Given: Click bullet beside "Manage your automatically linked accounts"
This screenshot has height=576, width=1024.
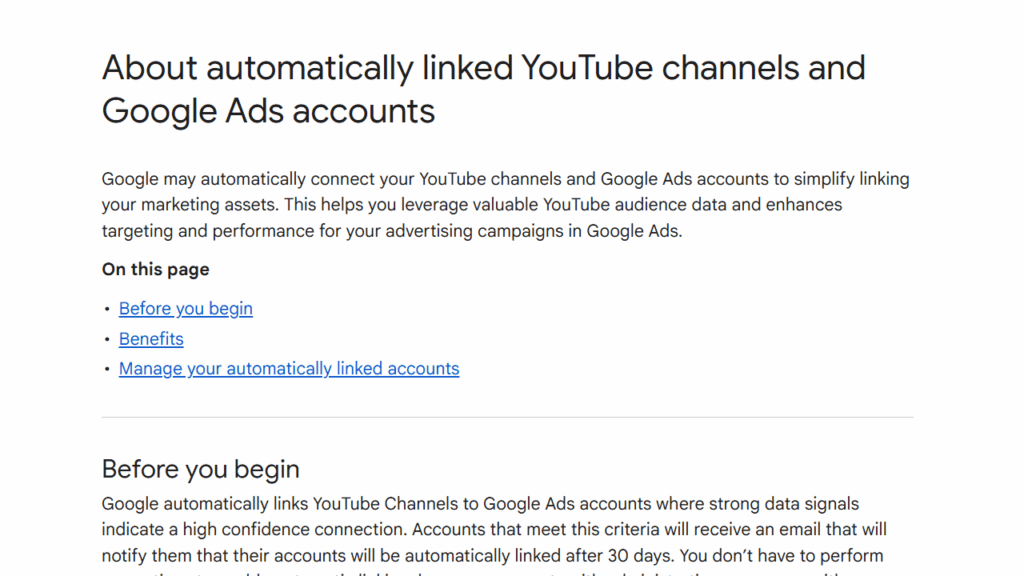Looking at the screenshot, I should point(107,370).
